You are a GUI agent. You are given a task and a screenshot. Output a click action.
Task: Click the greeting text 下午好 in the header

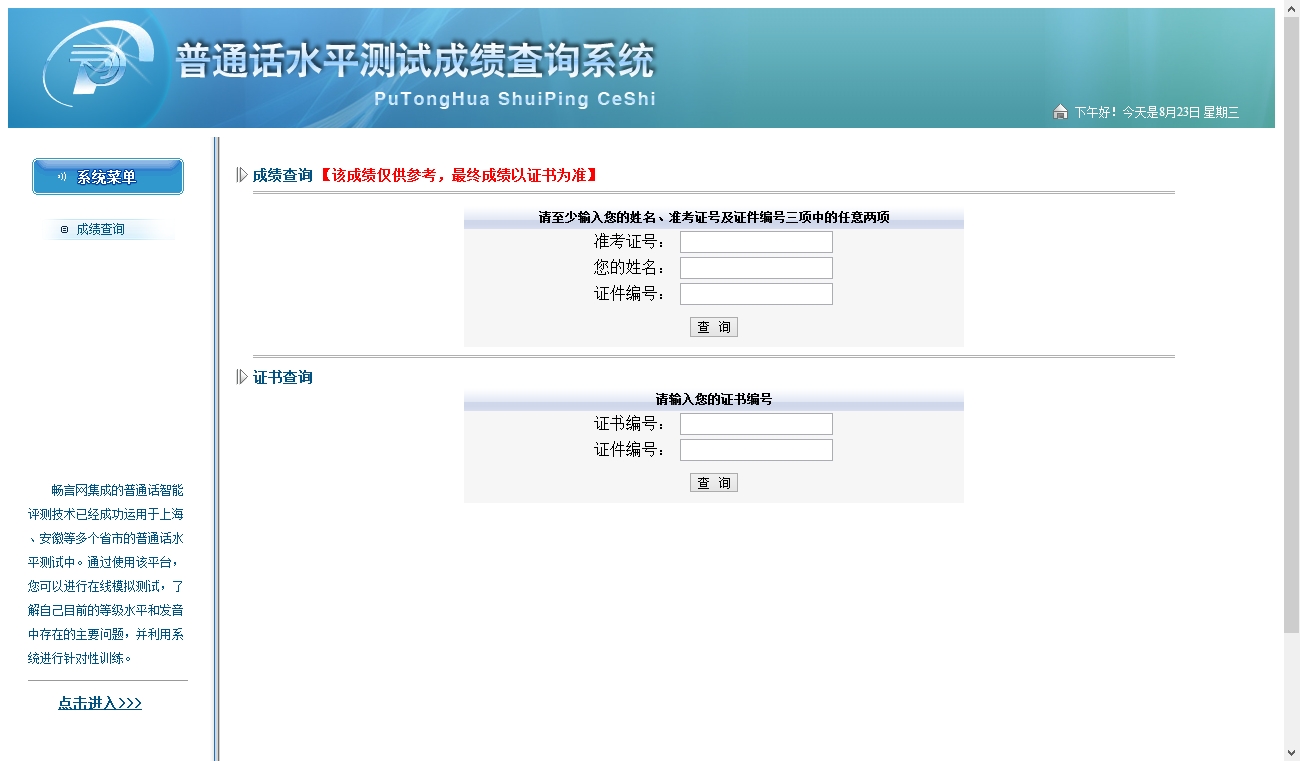pyautogui.click(x=1093, y=113)
